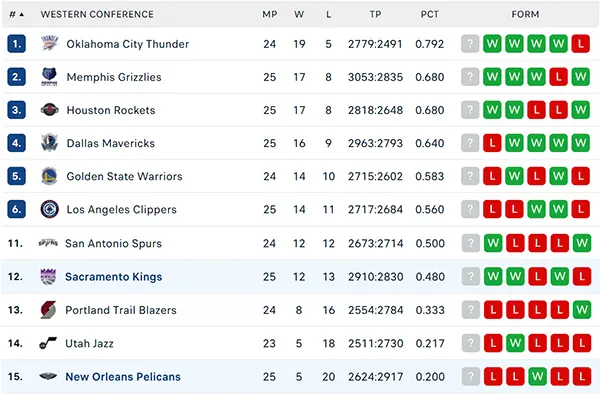Click the Portland Trail Blazers logo
Image resolution: width=600 pixels, height=394 pixels.
click(x=48, y=310)
